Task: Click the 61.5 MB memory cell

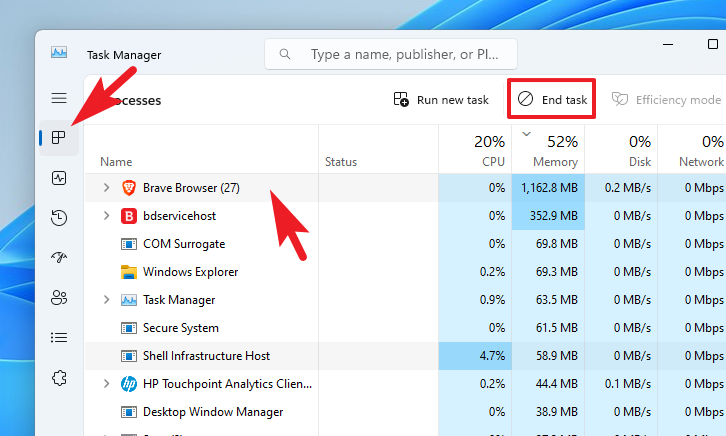Action: tap(548, 328)
